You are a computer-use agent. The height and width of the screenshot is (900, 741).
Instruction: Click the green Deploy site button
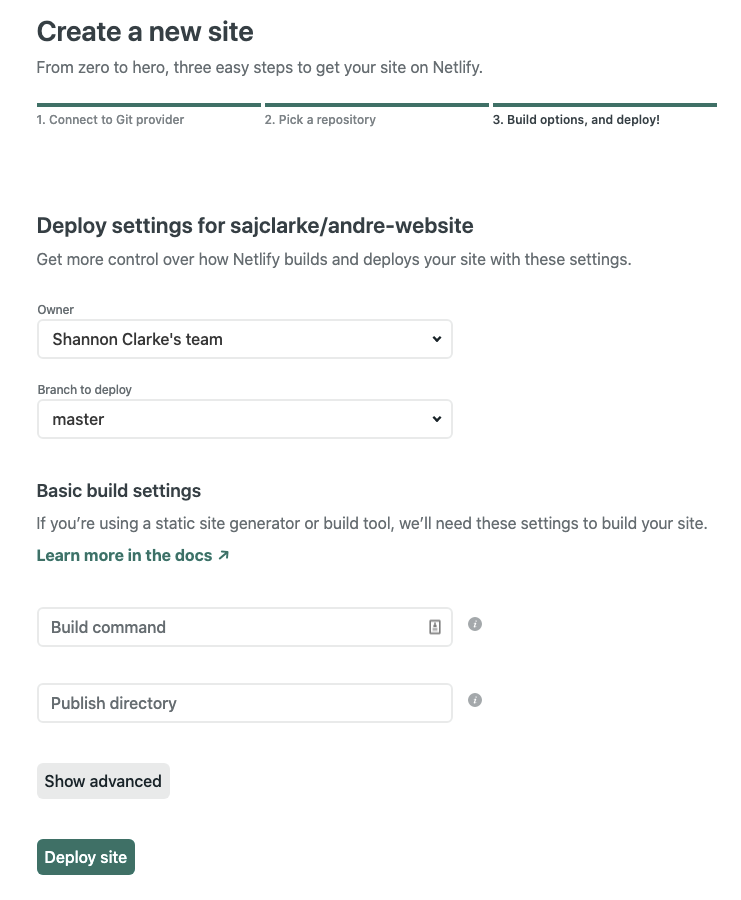(x=86, y=857)
